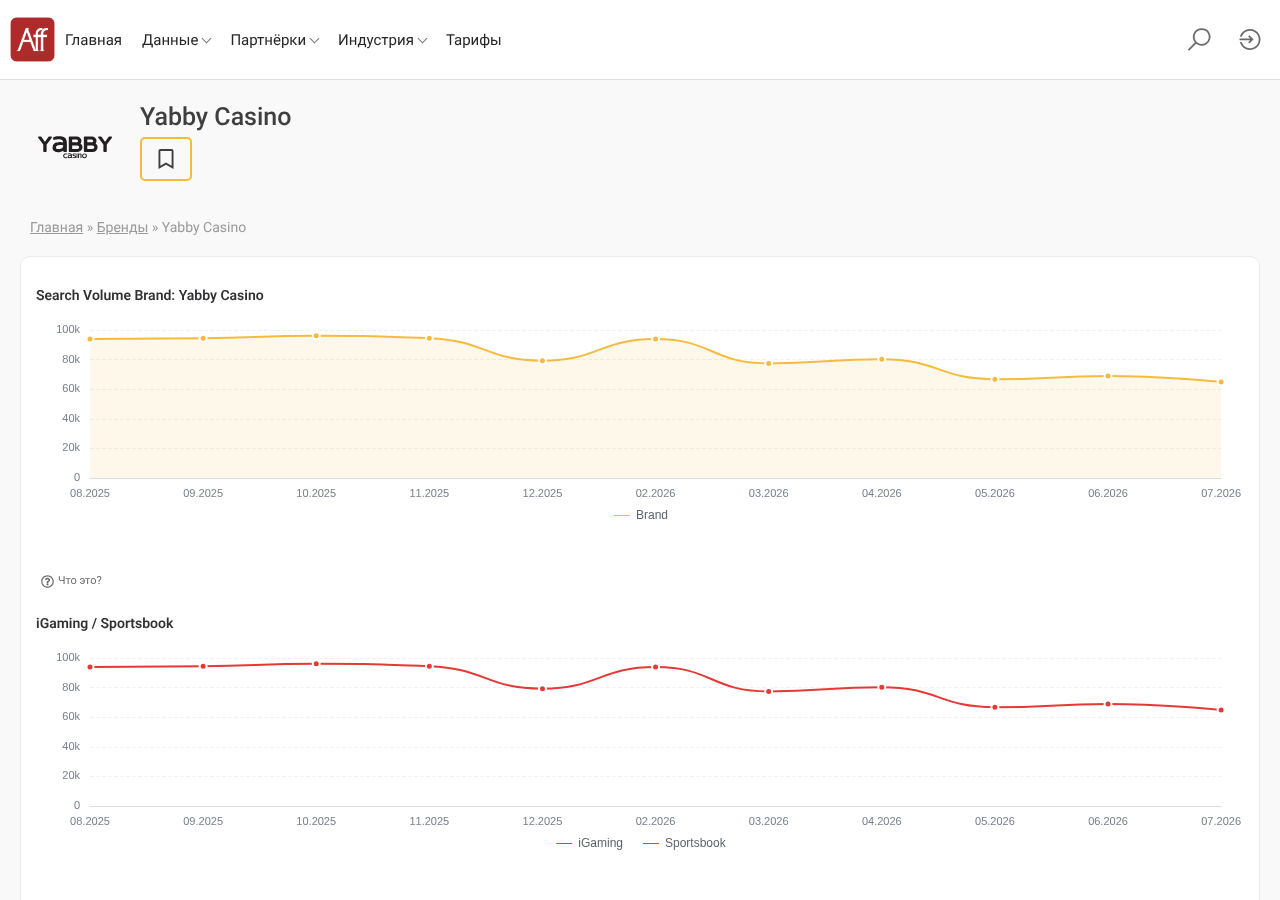The image size is (1280, 900).
Task: Follow the Главная breadcrumb link
Action: [x=56, y=228]
